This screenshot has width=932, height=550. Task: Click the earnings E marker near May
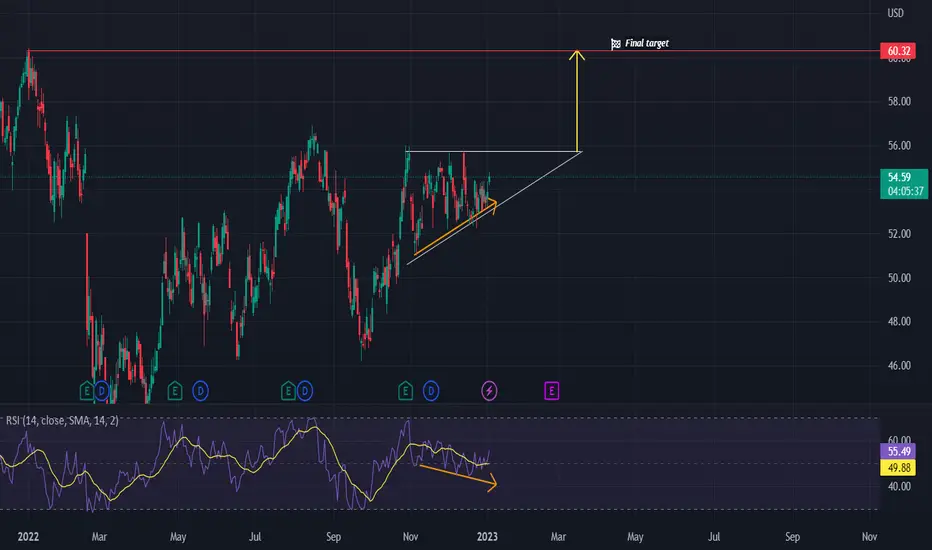[x=175, y=391]
